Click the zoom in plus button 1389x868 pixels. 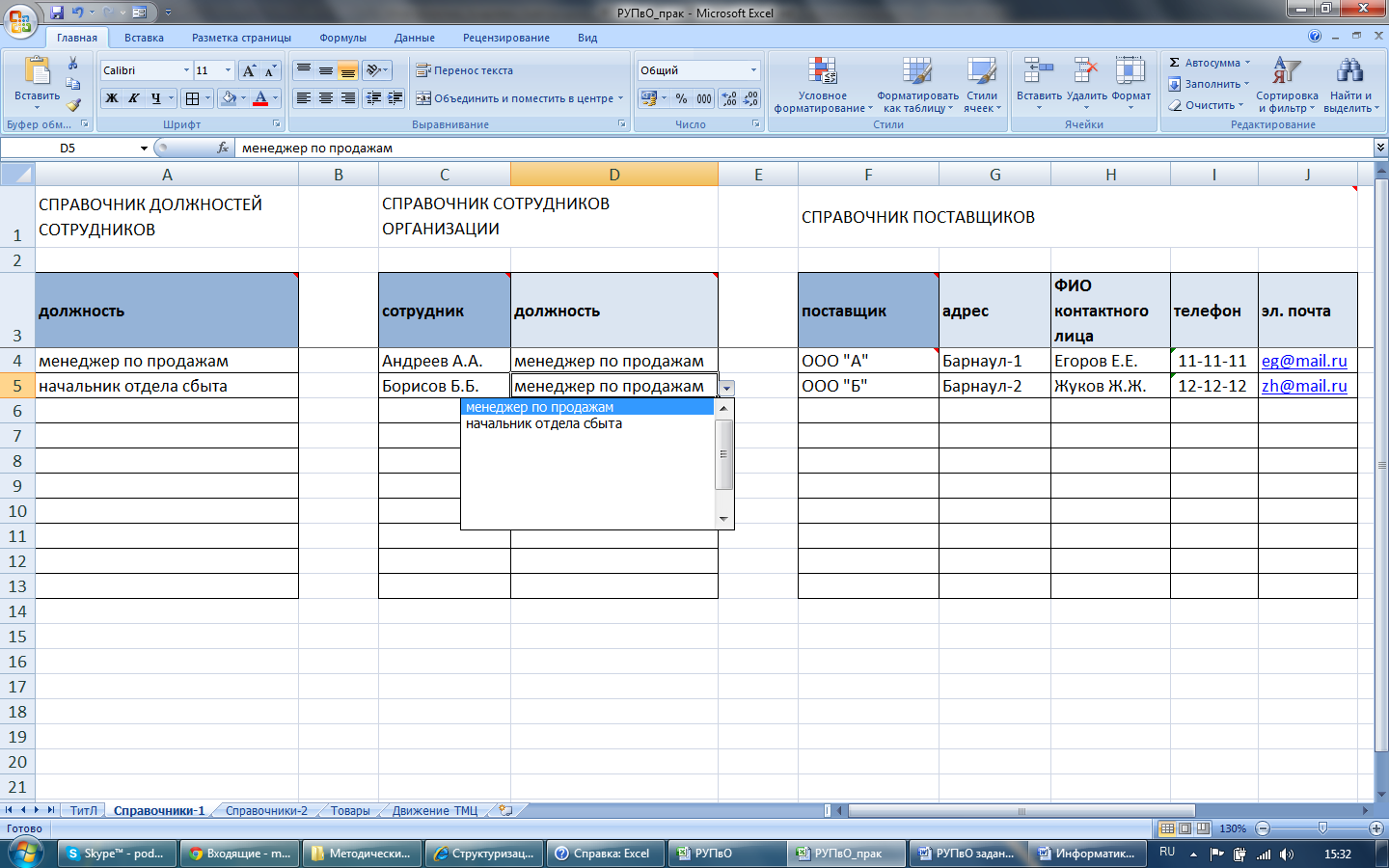click(1376, 828)
